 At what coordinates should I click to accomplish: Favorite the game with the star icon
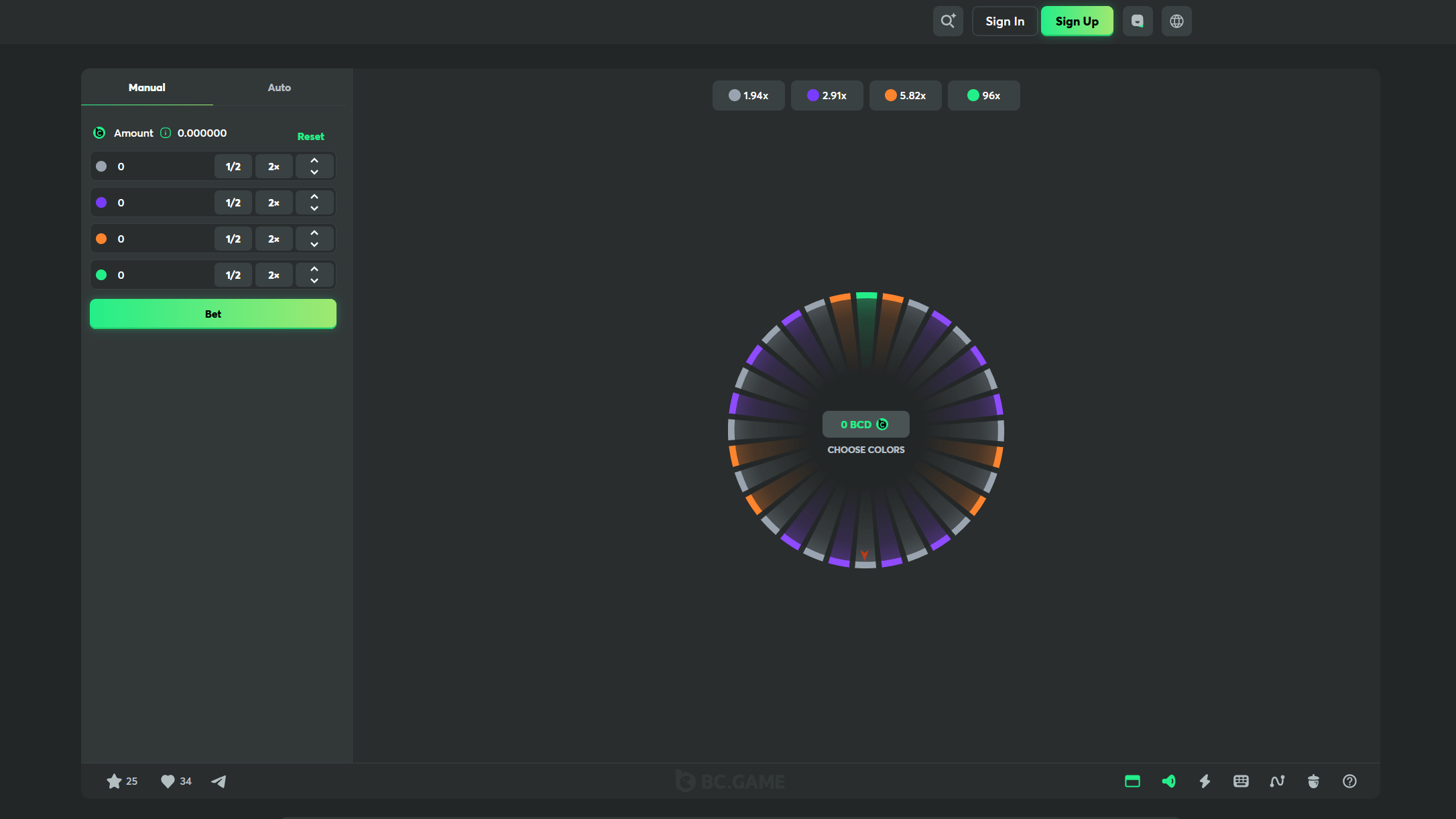pos(114,781)
